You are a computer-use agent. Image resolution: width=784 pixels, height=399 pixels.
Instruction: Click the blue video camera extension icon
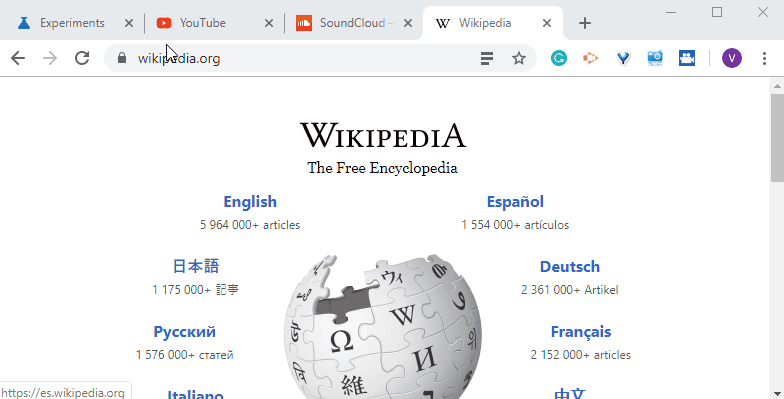pos(687,58)
